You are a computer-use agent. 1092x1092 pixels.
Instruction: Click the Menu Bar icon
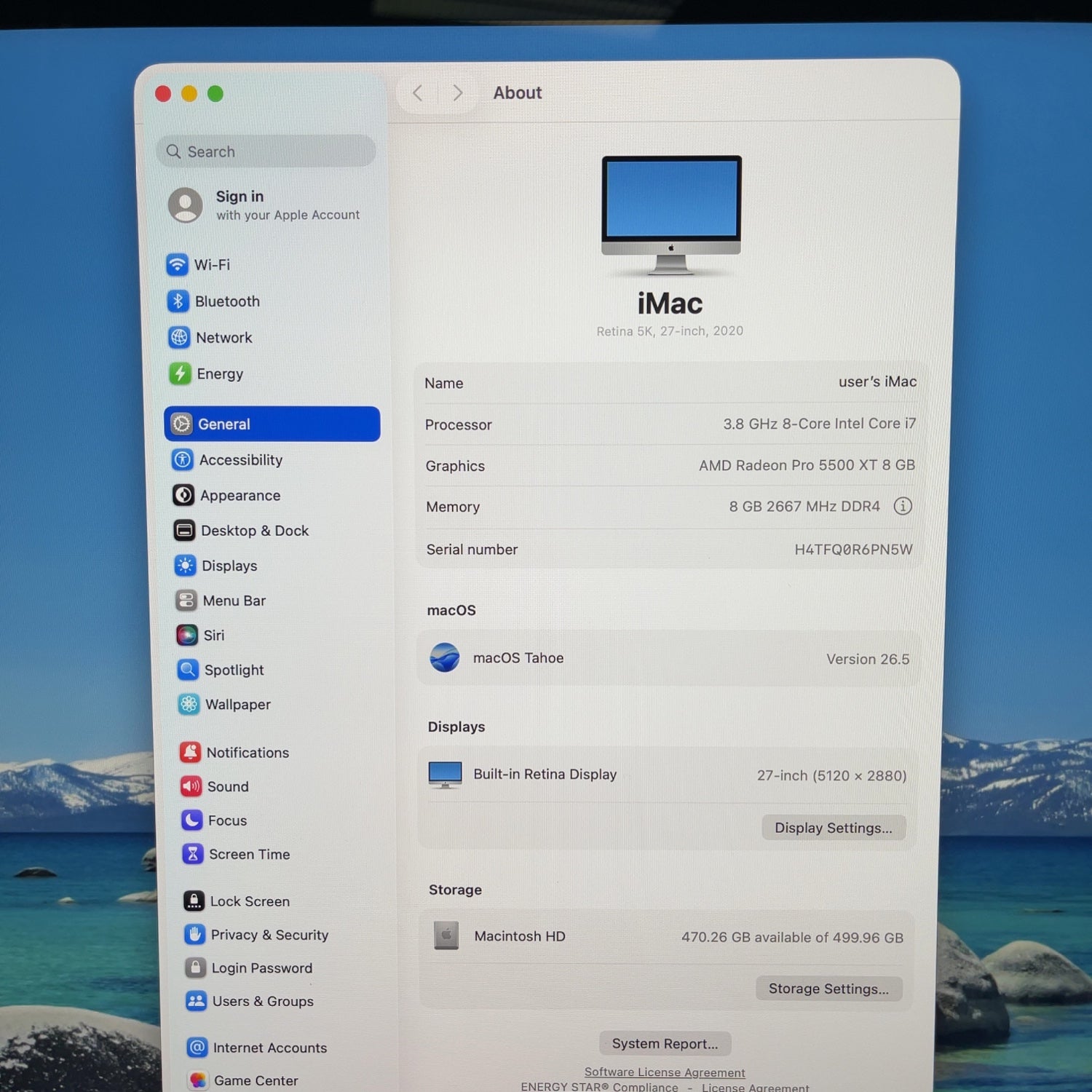(186, 600)
